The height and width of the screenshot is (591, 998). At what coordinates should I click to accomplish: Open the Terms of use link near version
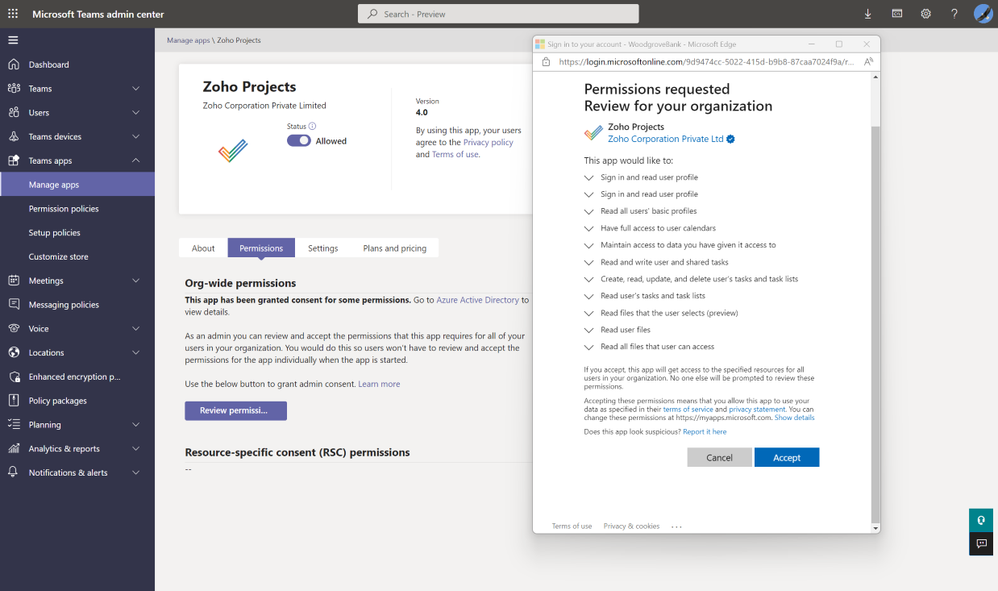pos(455,154)
